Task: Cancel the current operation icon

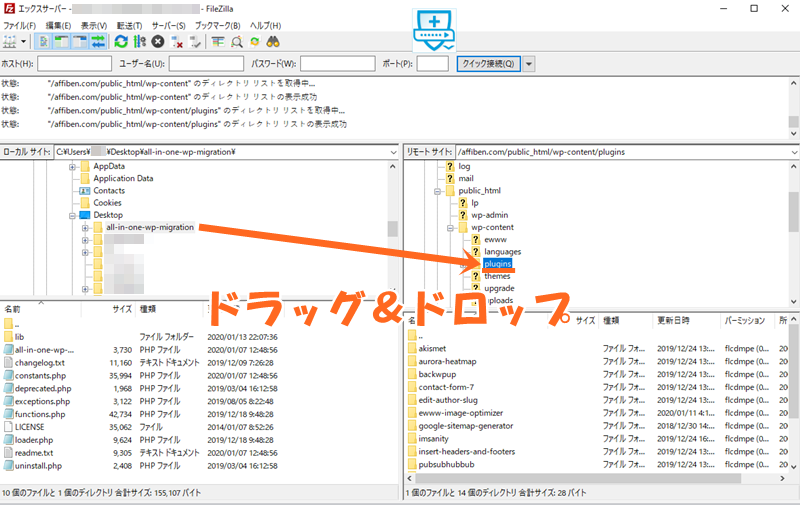Action: coord(157,42)
